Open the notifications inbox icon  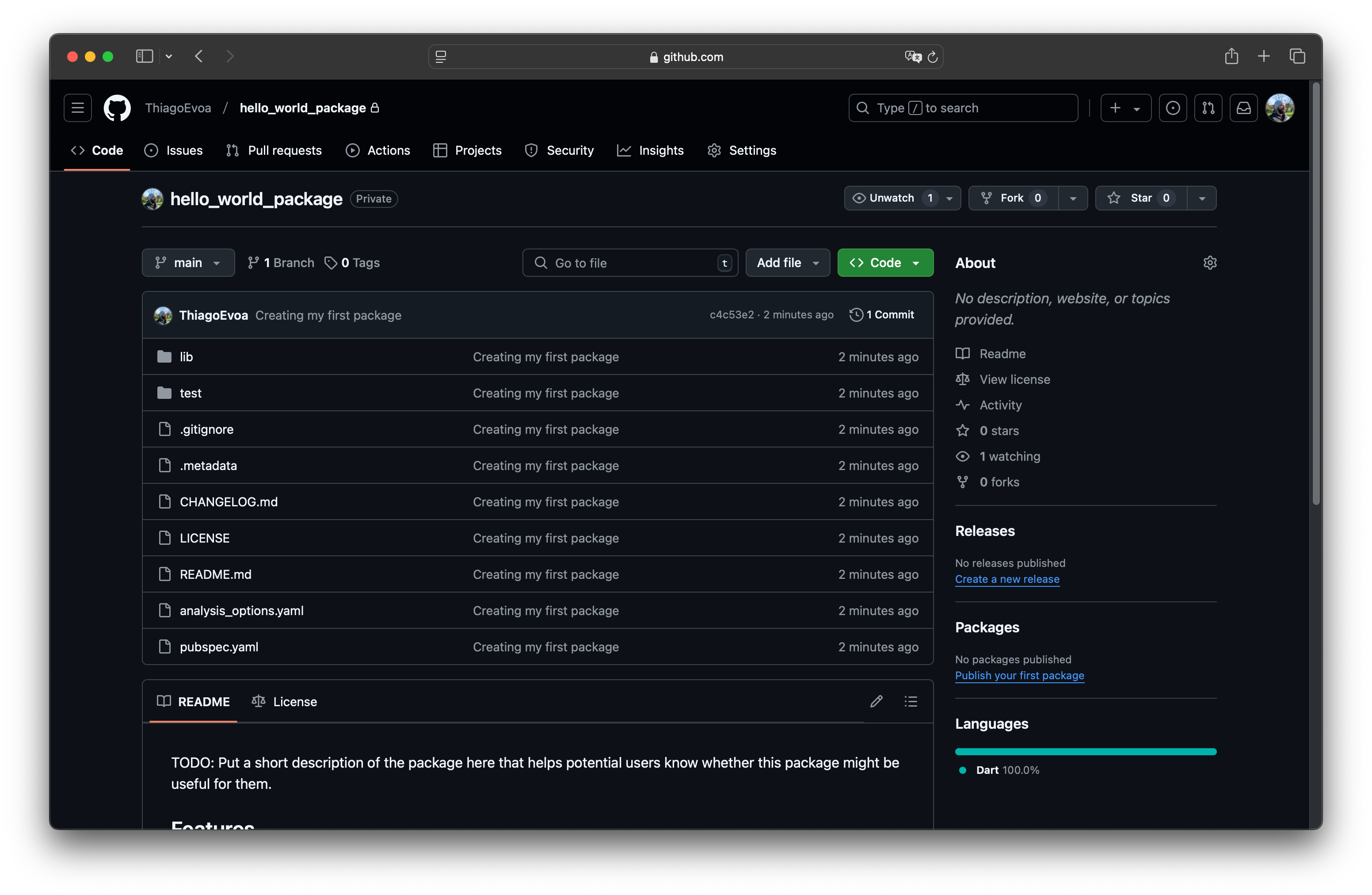click(1243, 108)
